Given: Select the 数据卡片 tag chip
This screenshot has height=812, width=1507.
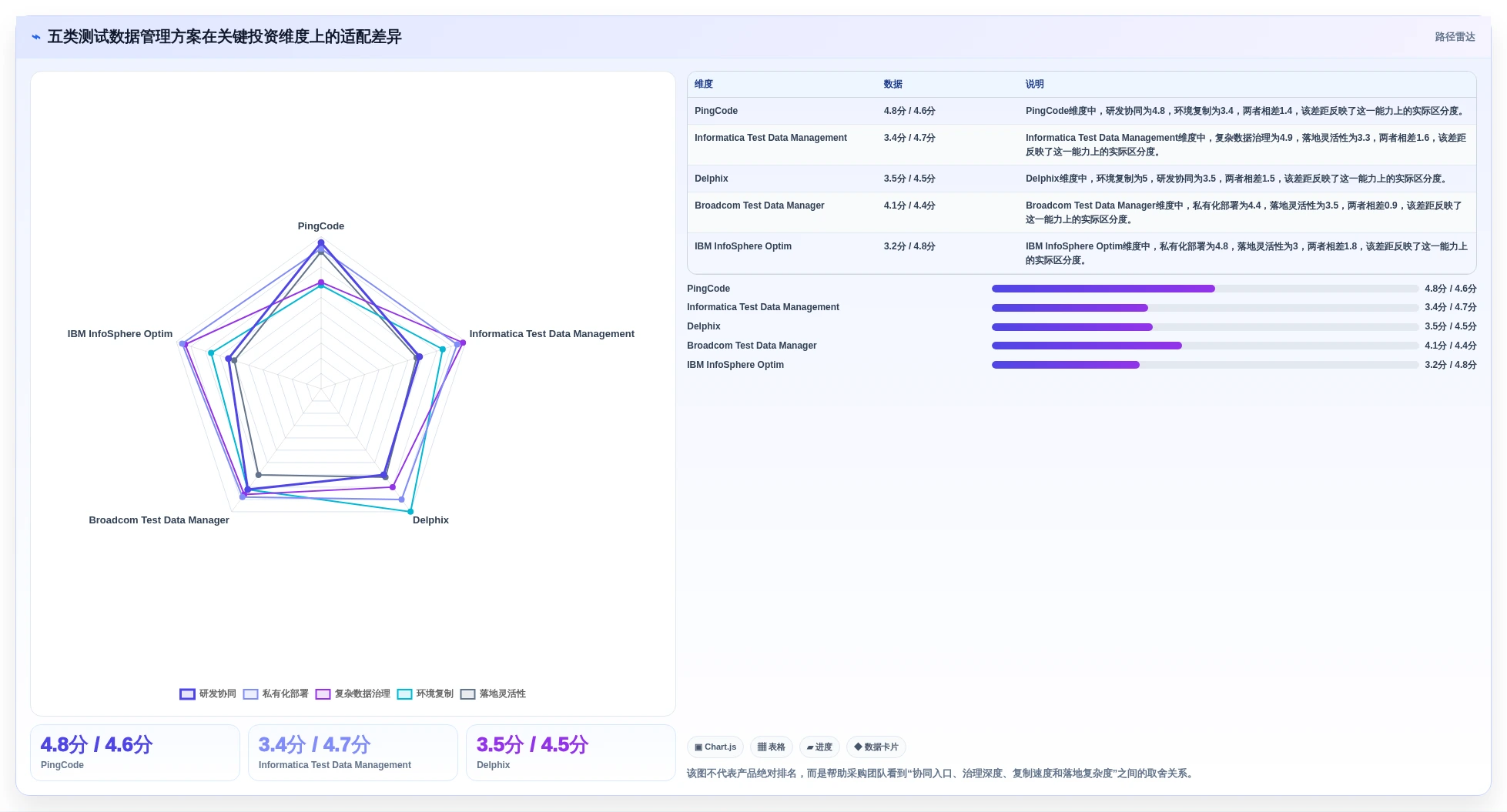Looking at the screenshot, I should [876, 747].
